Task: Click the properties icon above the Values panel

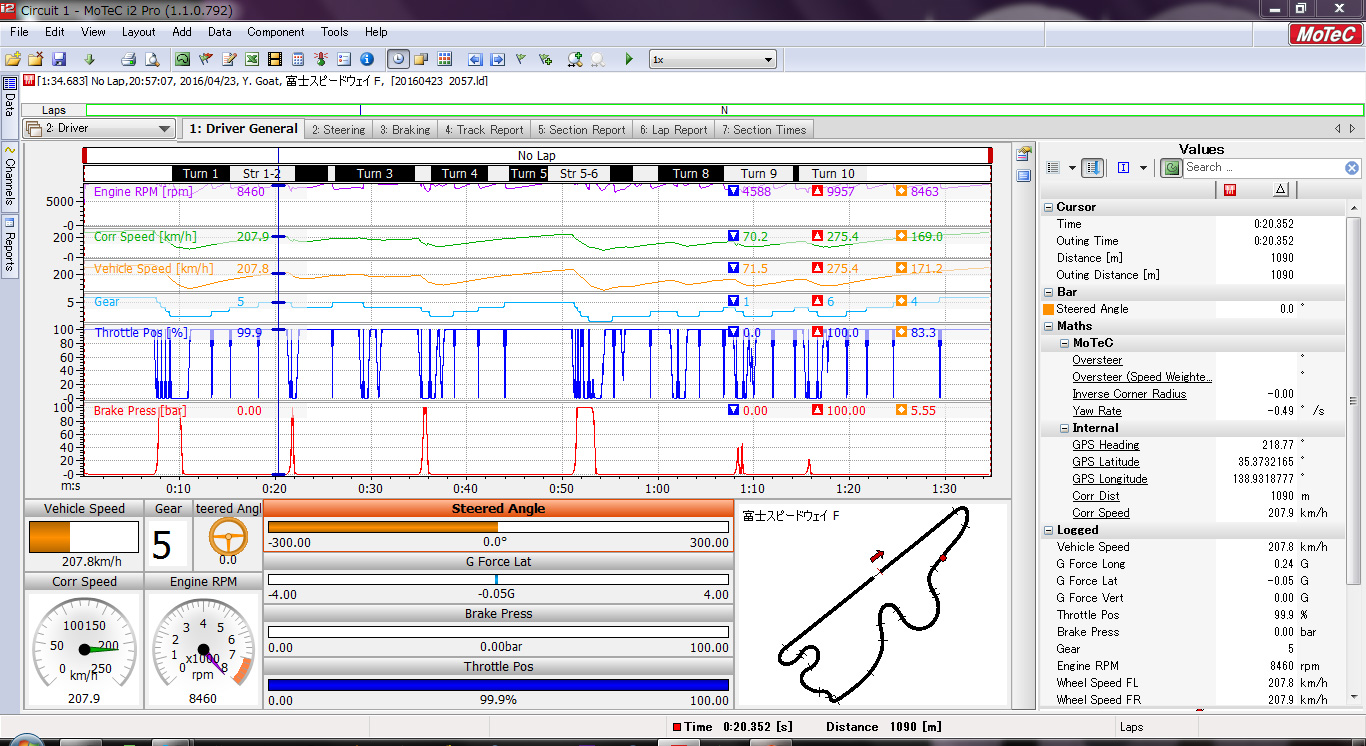Action: click(x=1023, y=154)
